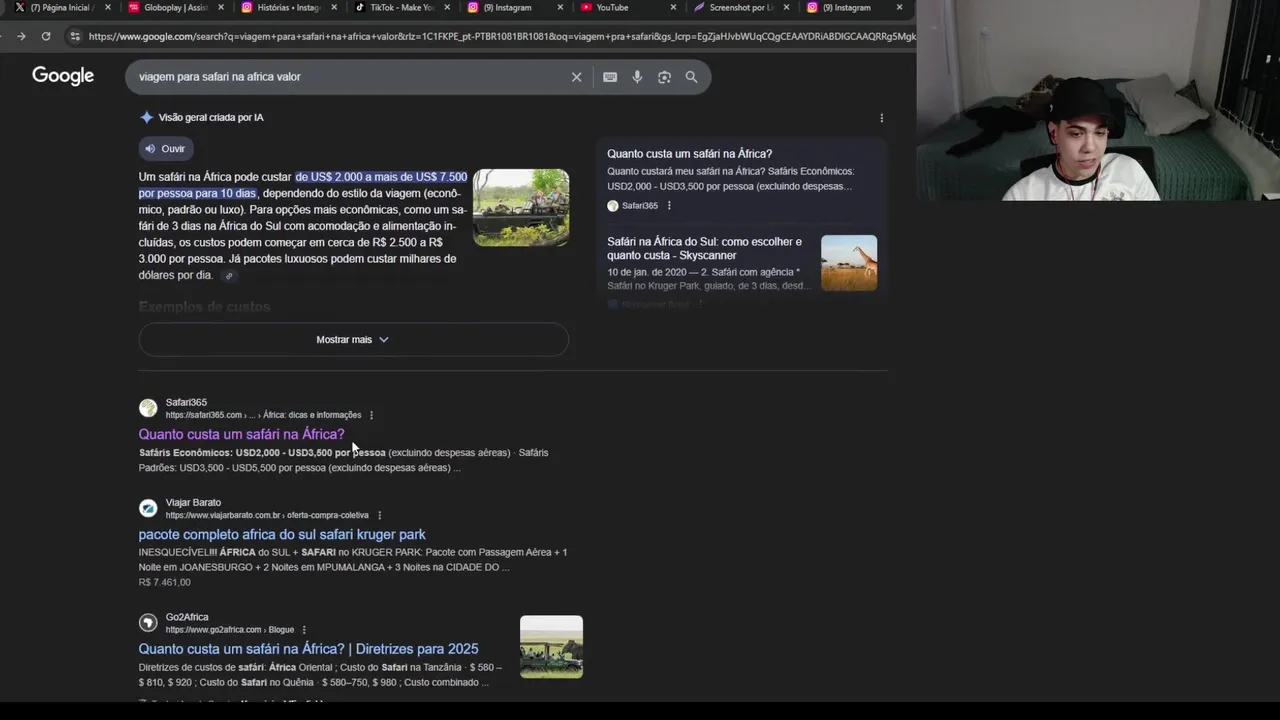Play AI overview audio with Ouvir button
This screenshot has width=1280, height=720.
point(166,149)
